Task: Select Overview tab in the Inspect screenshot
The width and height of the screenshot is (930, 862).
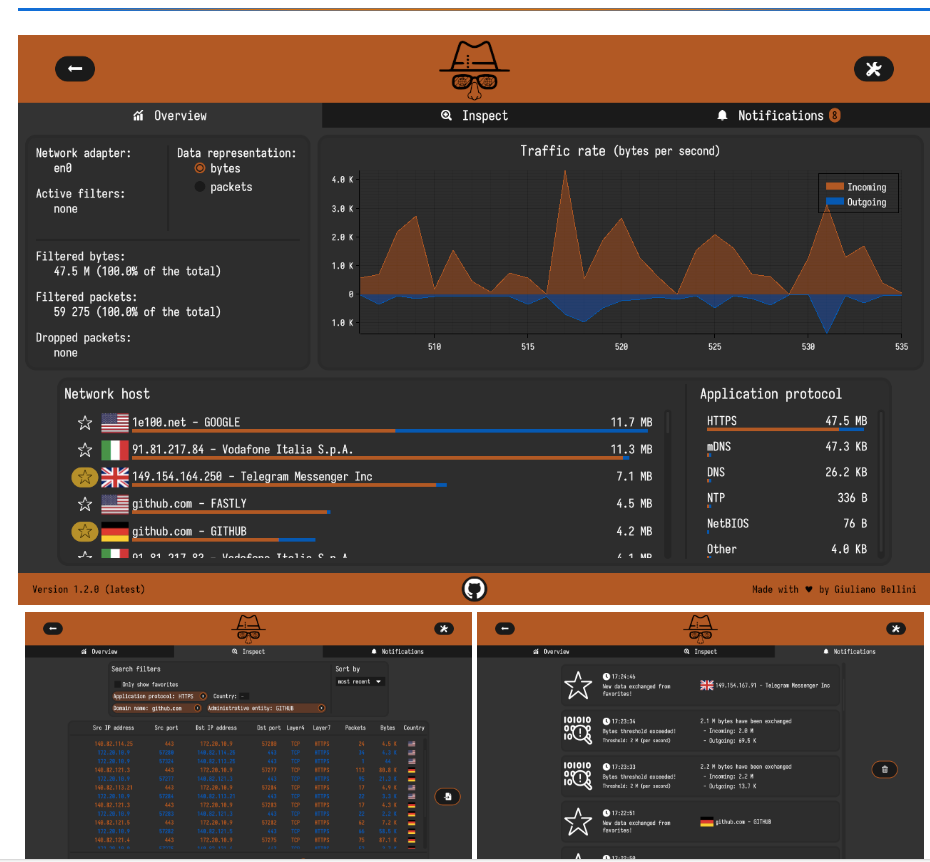Action: point(100,651)
